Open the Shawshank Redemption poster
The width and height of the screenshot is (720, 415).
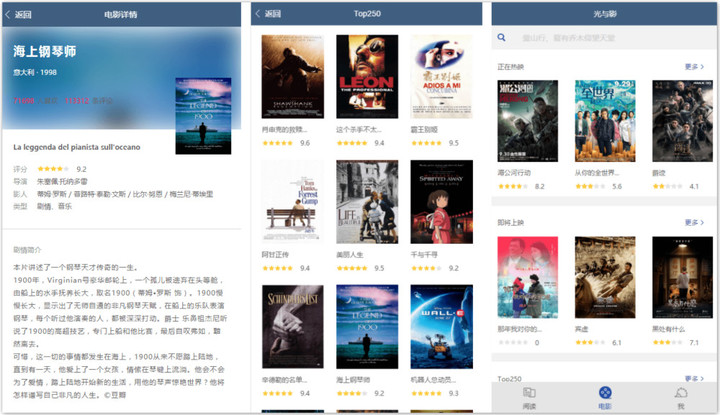pos(292,77)
